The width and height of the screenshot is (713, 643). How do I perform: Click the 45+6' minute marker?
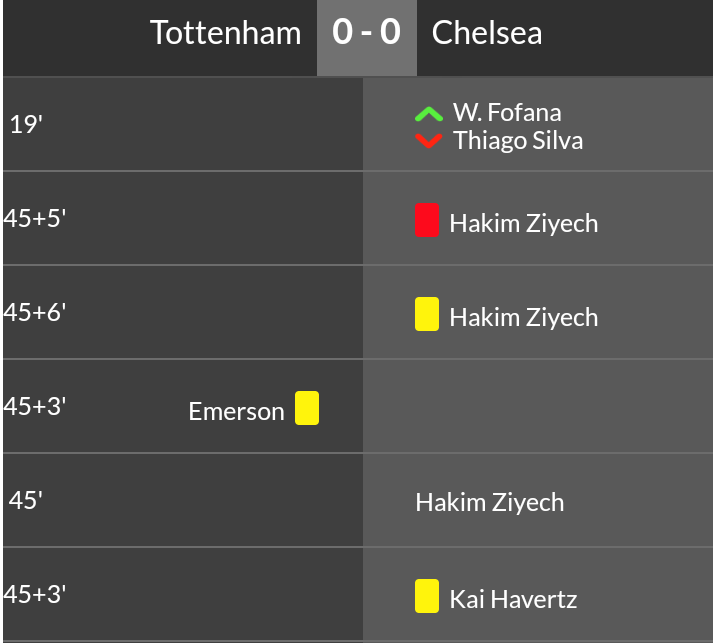[35, 312]
